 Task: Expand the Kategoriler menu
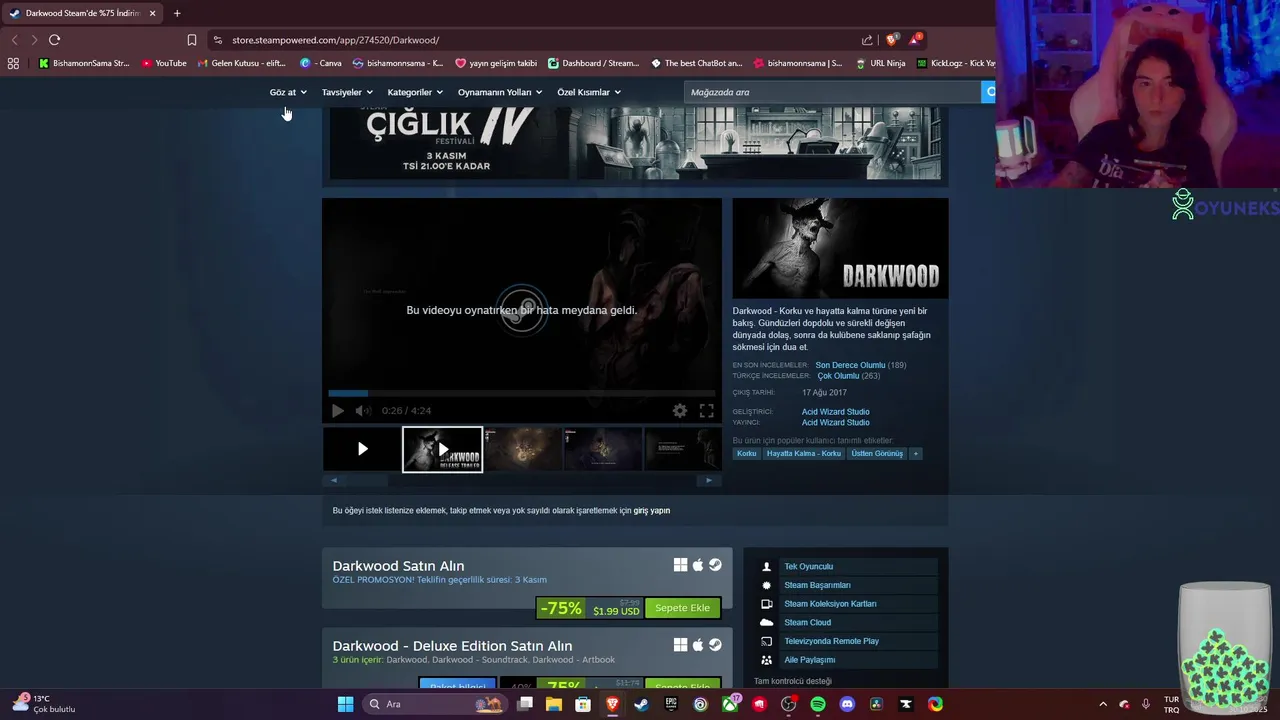point(415,92)
